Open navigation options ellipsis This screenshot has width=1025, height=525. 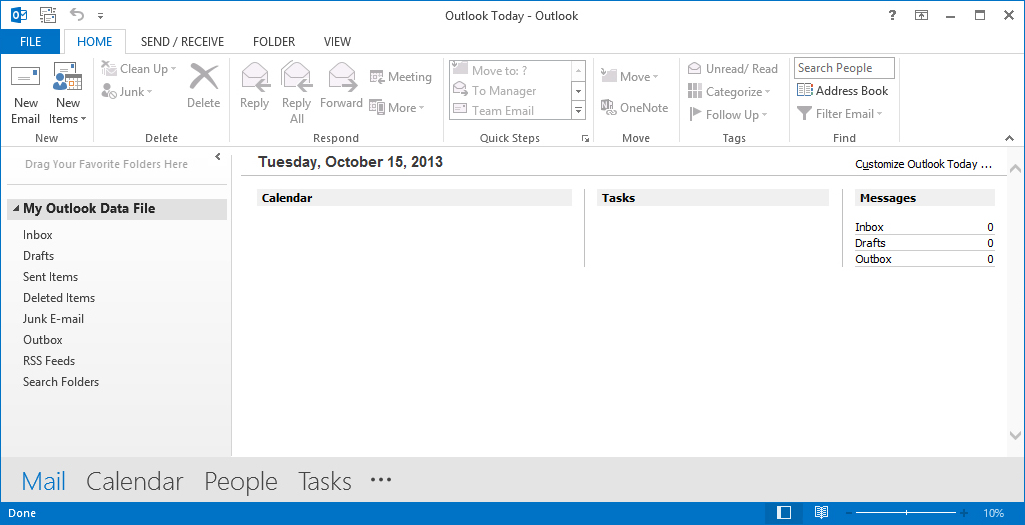tap(380, 480)
